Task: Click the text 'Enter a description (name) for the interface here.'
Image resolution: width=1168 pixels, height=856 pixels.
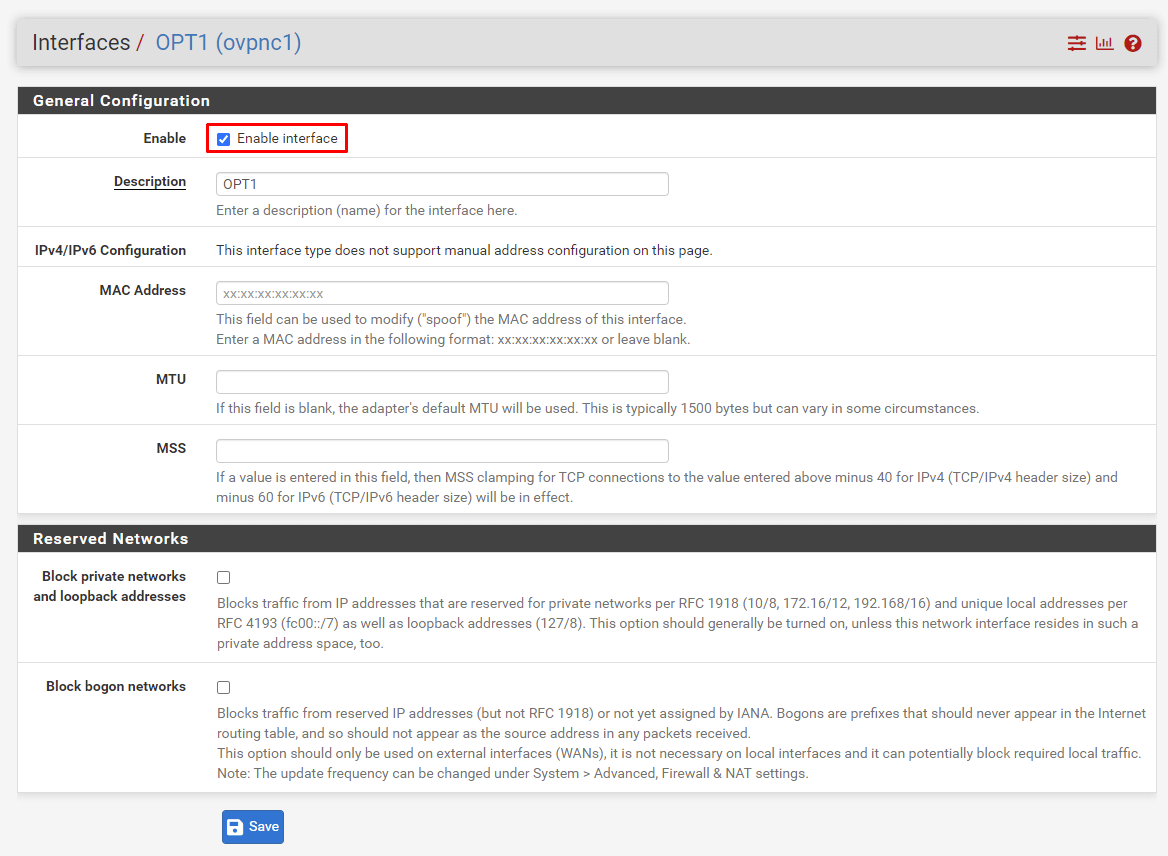Action: coord(366,211)
